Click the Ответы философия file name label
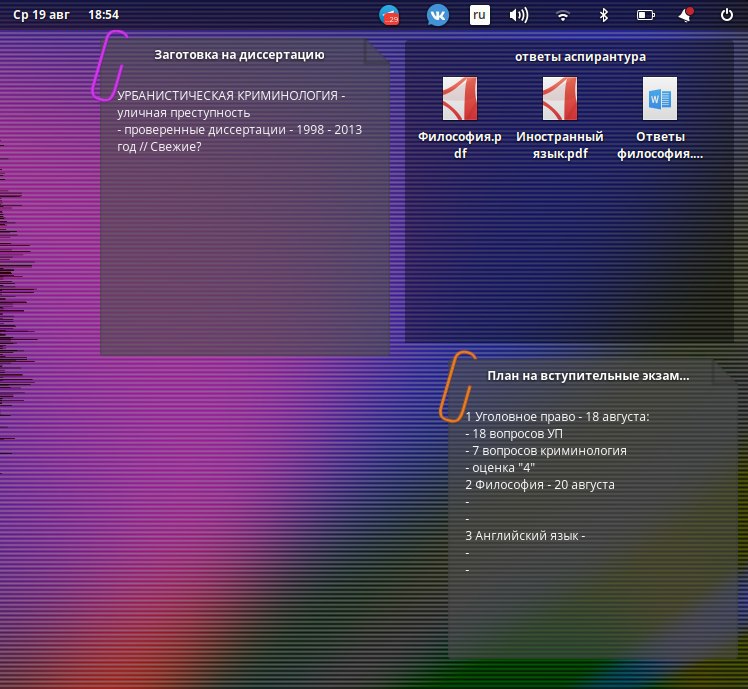The image size is (748, 689). click(x=660, y=145)
